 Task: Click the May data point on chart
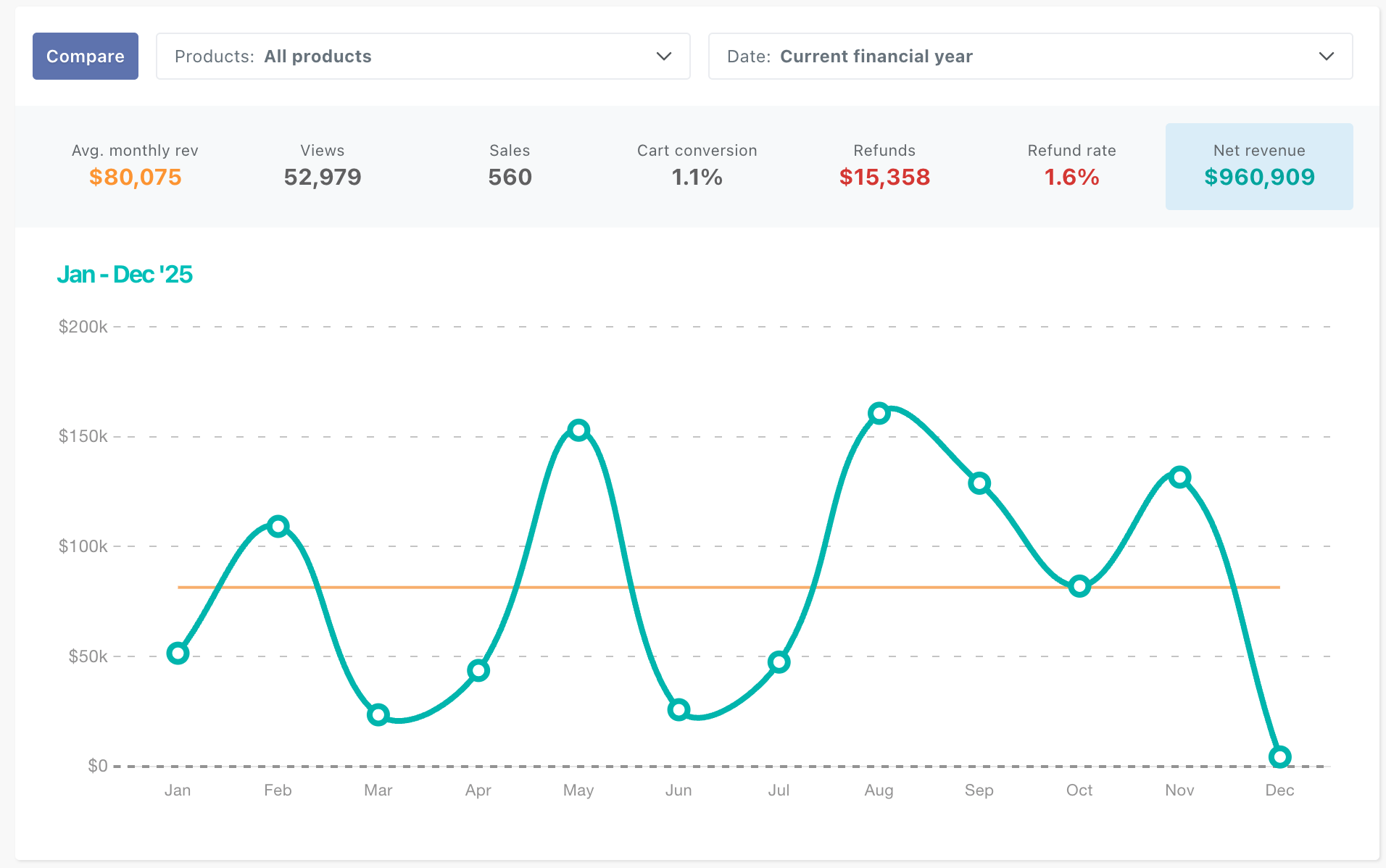point(578,430)
